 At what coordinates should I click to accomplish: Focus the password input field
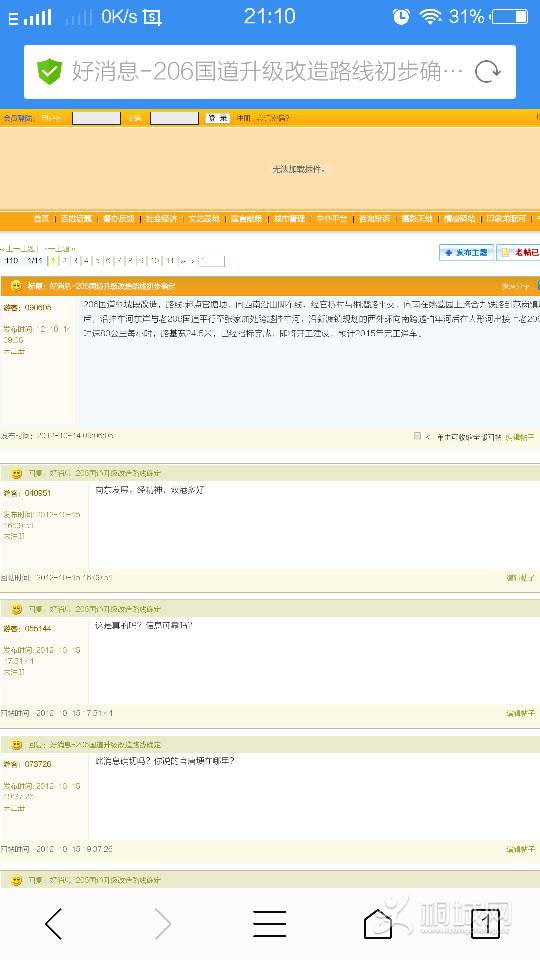click(x=174, y=118)
